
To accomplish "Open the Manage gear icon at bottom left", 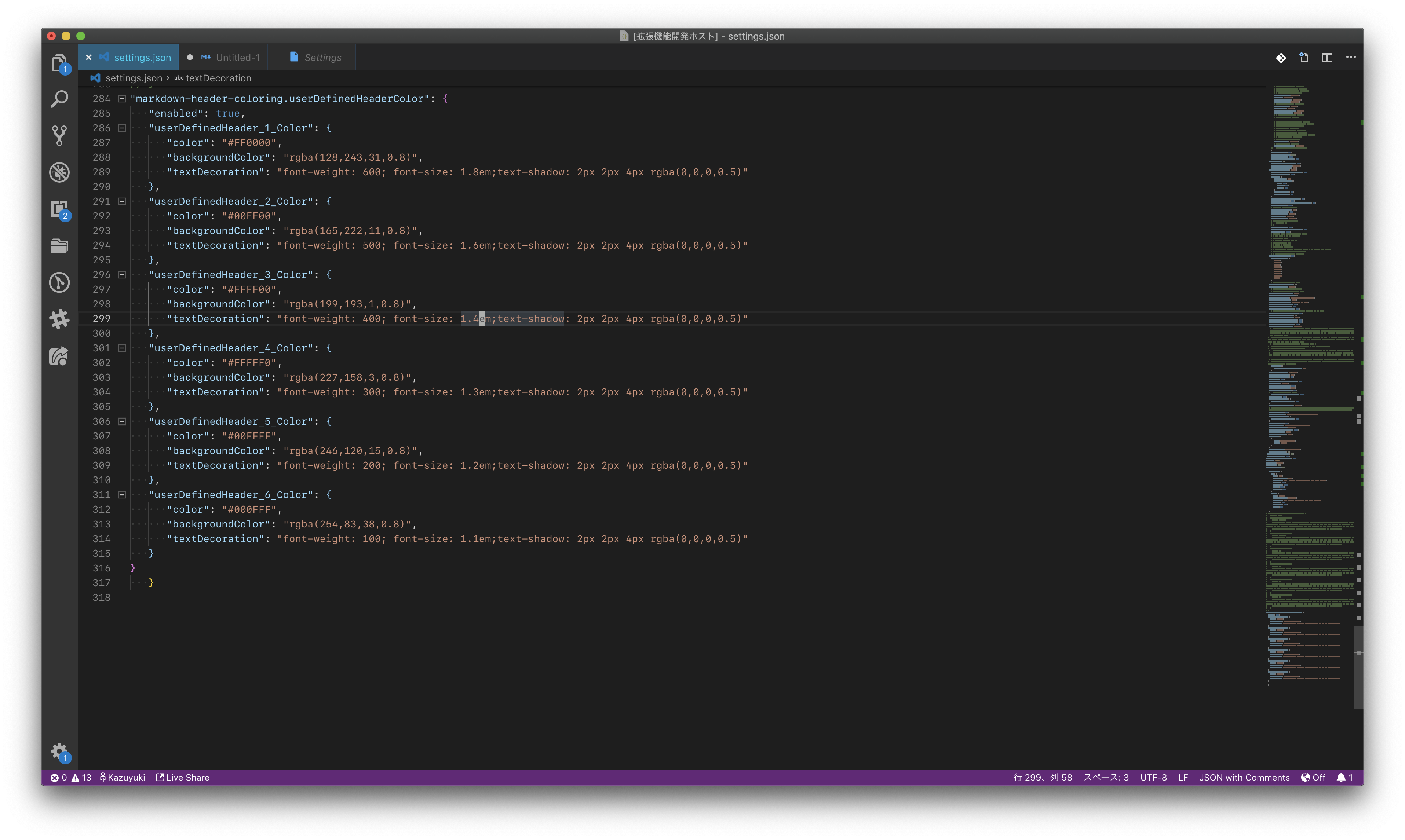I will coord(59,752).
